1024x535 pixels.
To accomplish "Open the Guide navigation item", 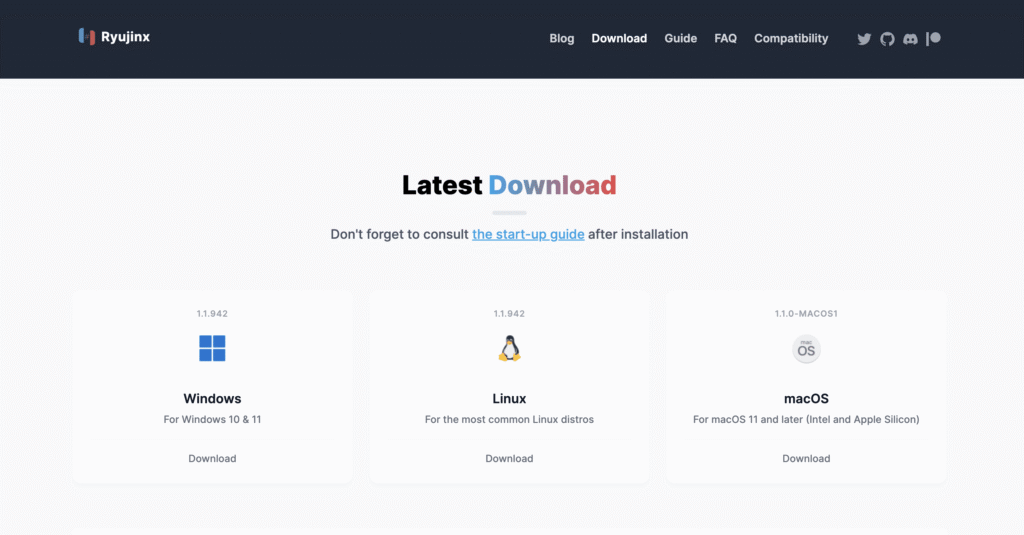I will pyautogui.click(x=680, y=39).
